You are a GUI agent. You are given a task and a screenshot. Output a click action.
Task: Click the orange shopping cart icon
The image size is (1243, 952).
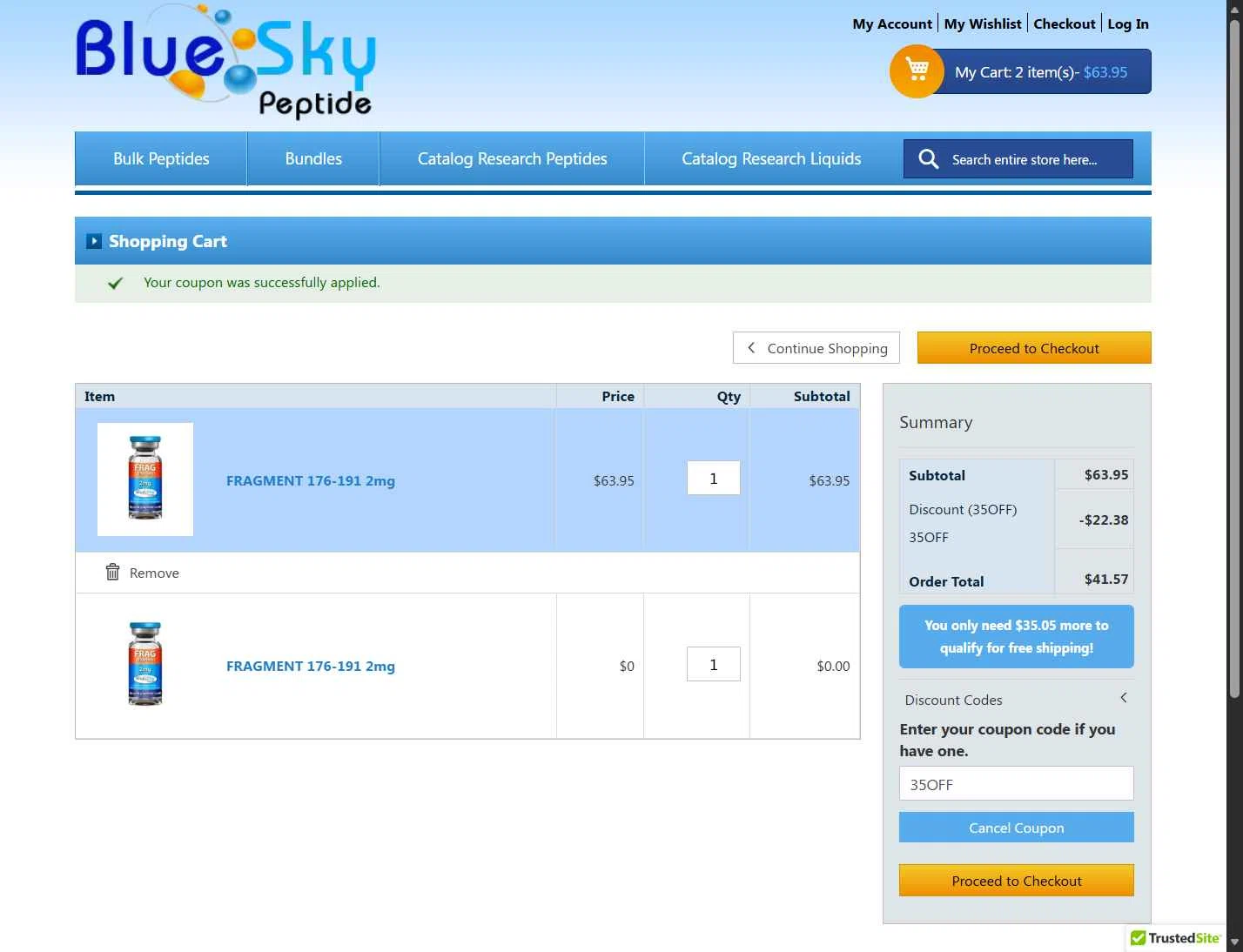(x=917, y=70)
